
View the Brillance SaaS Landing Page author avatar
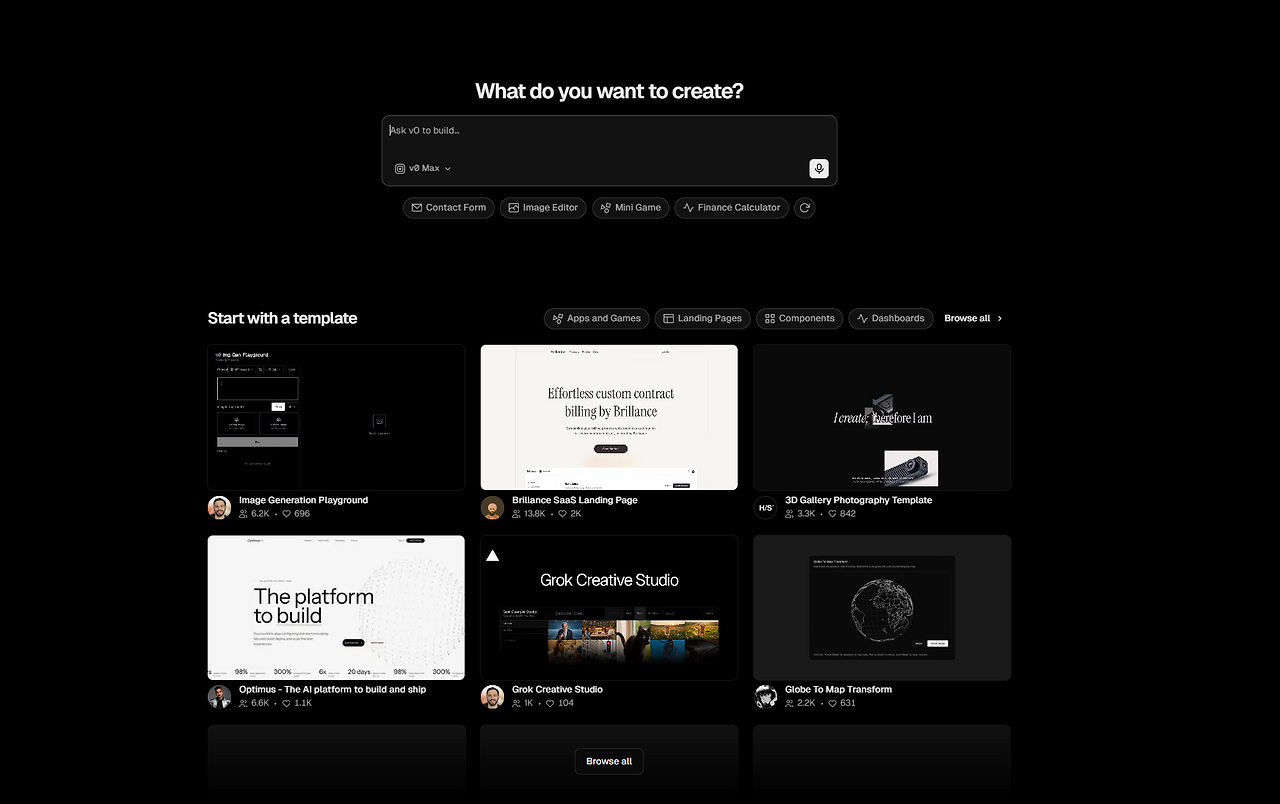[x=493, y=508]
